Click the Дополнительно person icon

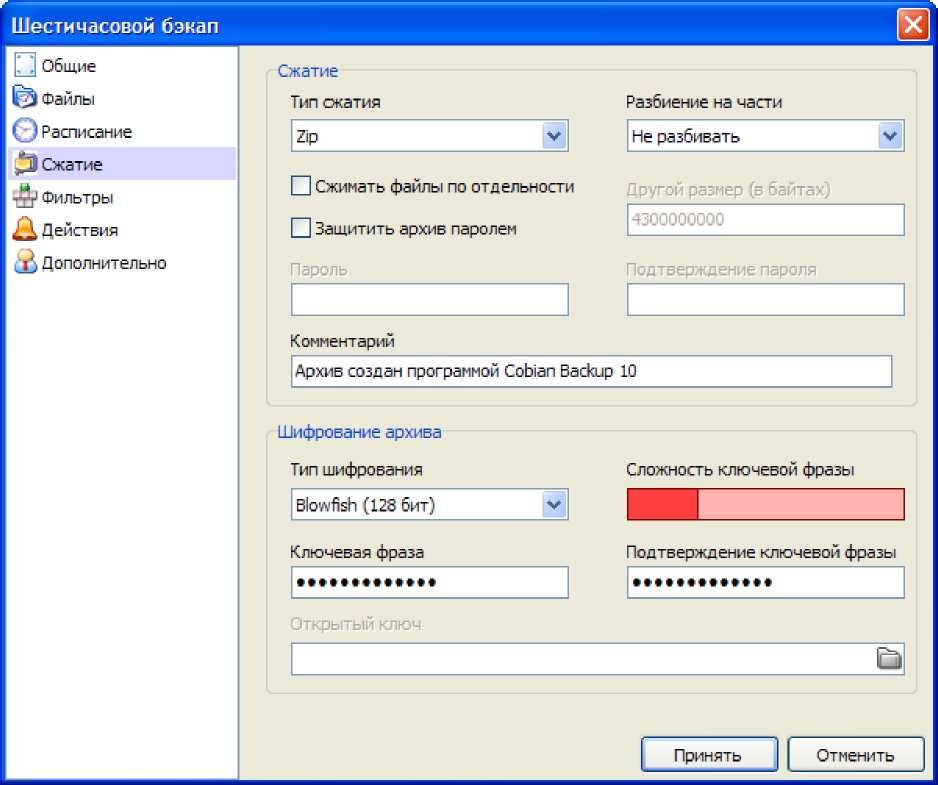coord(25,262)
